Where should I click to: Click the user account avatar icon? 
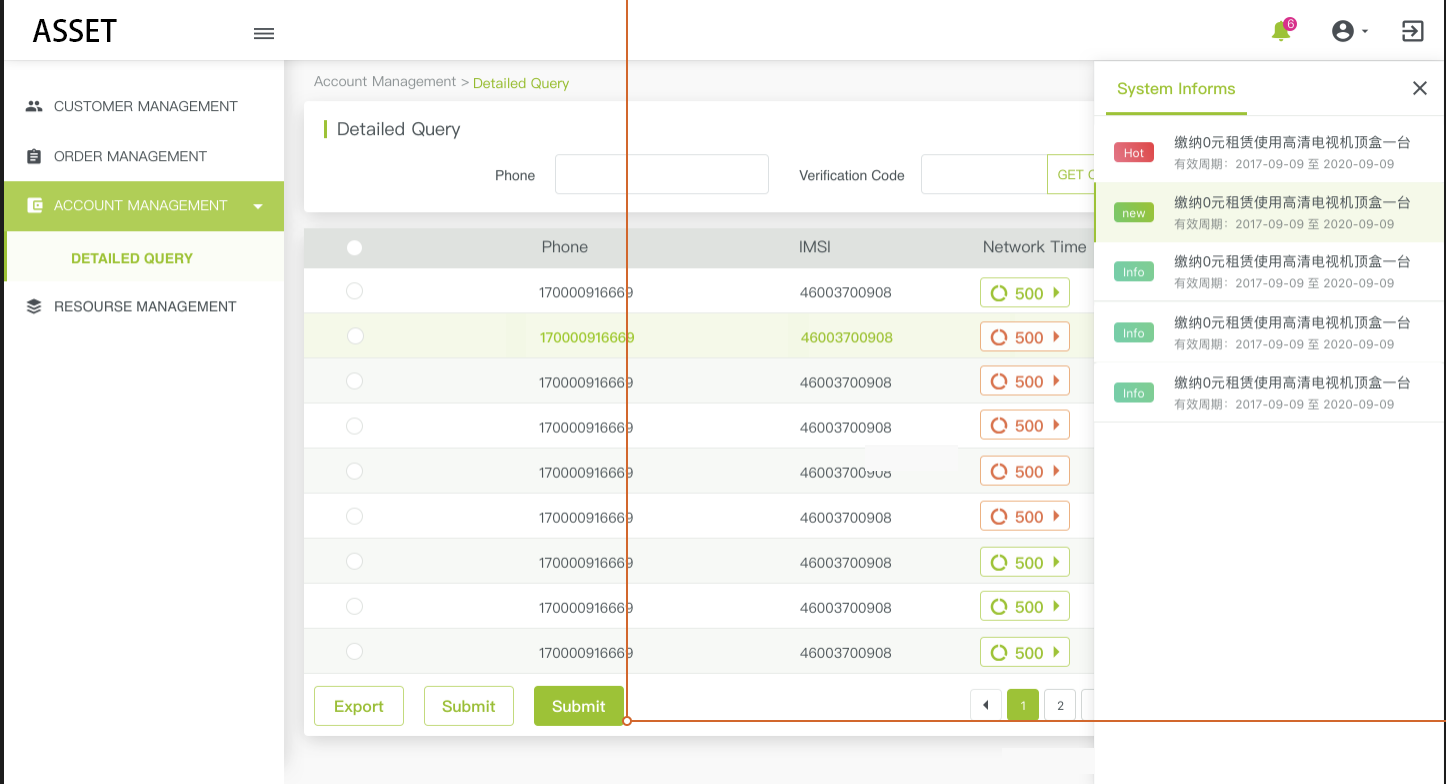[x=1342, y=31]
